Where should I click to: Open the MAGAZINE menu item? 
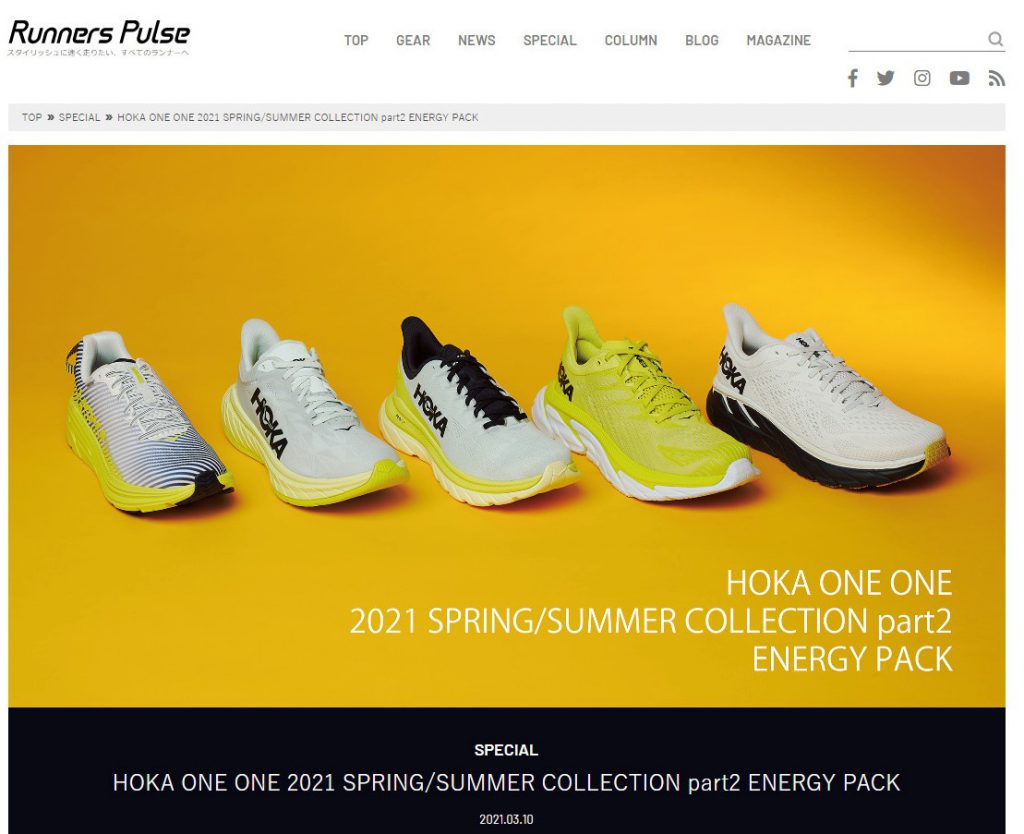778,40
